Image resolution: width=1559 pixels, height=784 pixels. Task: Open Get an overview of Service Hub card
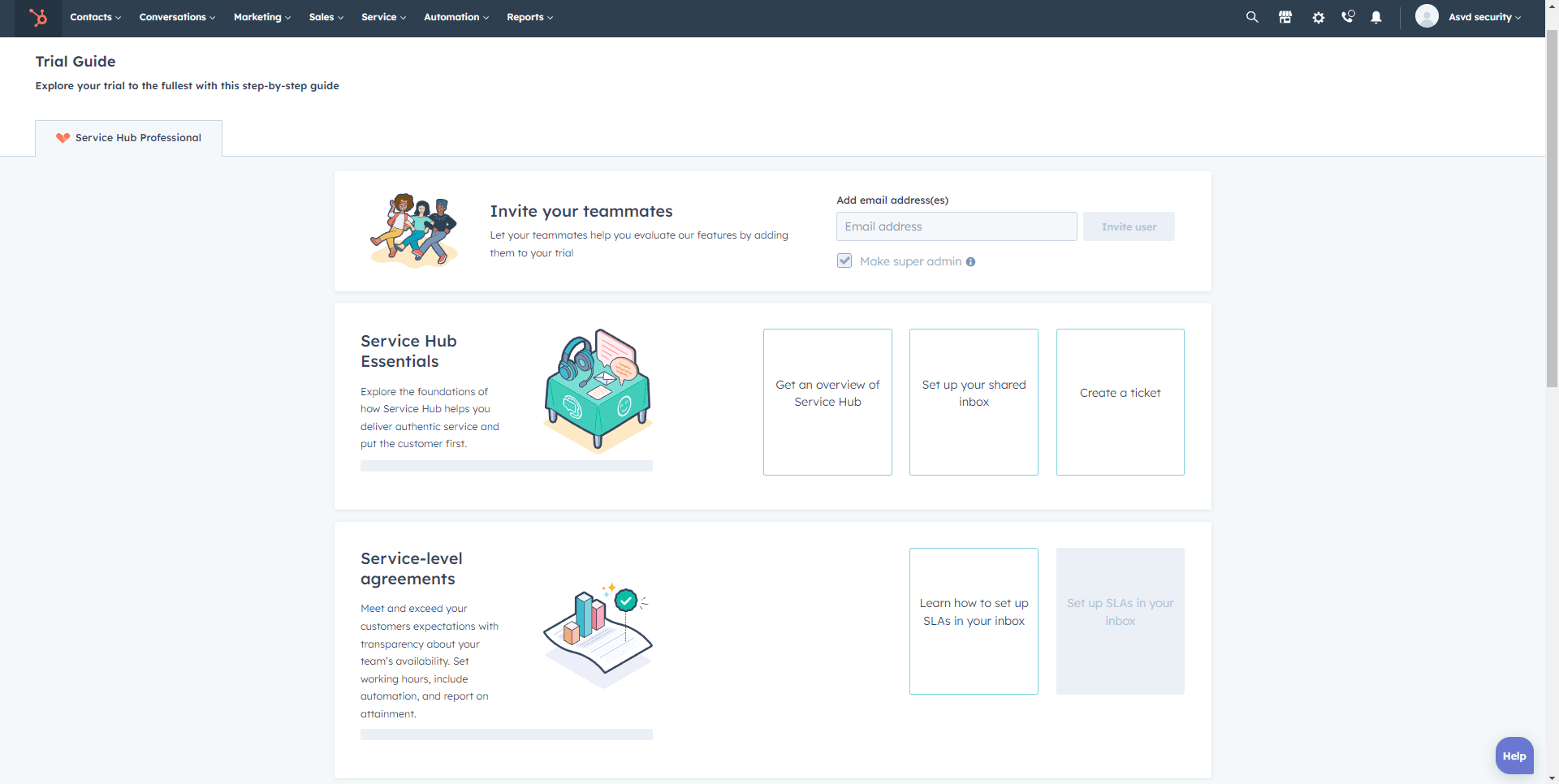pyautogui.click(x=827, y=402)
